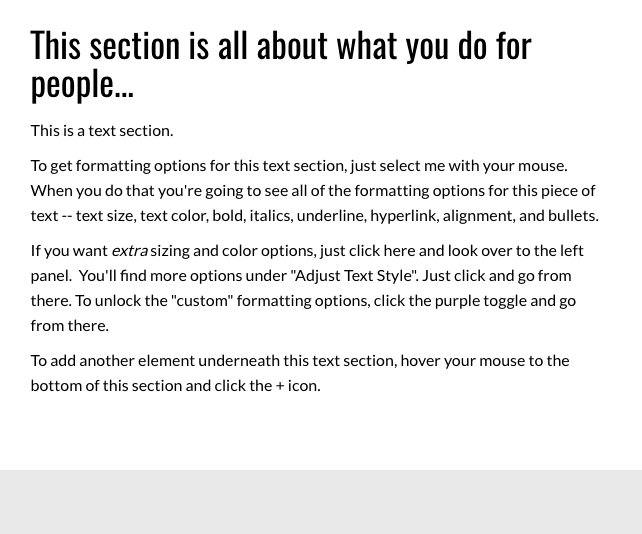Click the words "purple toggle"
The height and width of the screenshot is (534, 642).
pyautogui.click(x=480, y=301)
